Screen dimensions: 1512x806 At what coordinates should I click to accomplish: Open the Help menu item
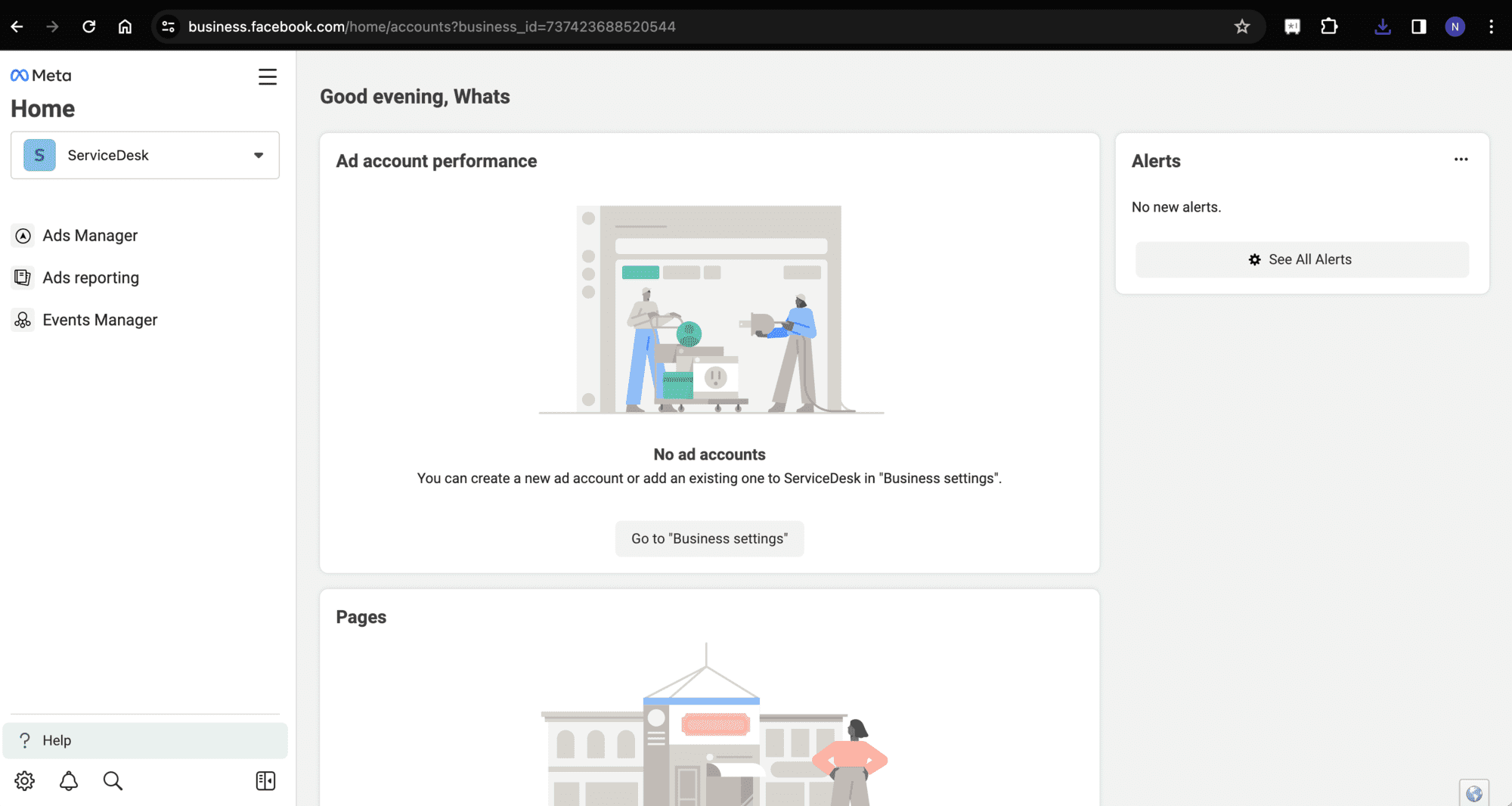click(x=145, y=740)
